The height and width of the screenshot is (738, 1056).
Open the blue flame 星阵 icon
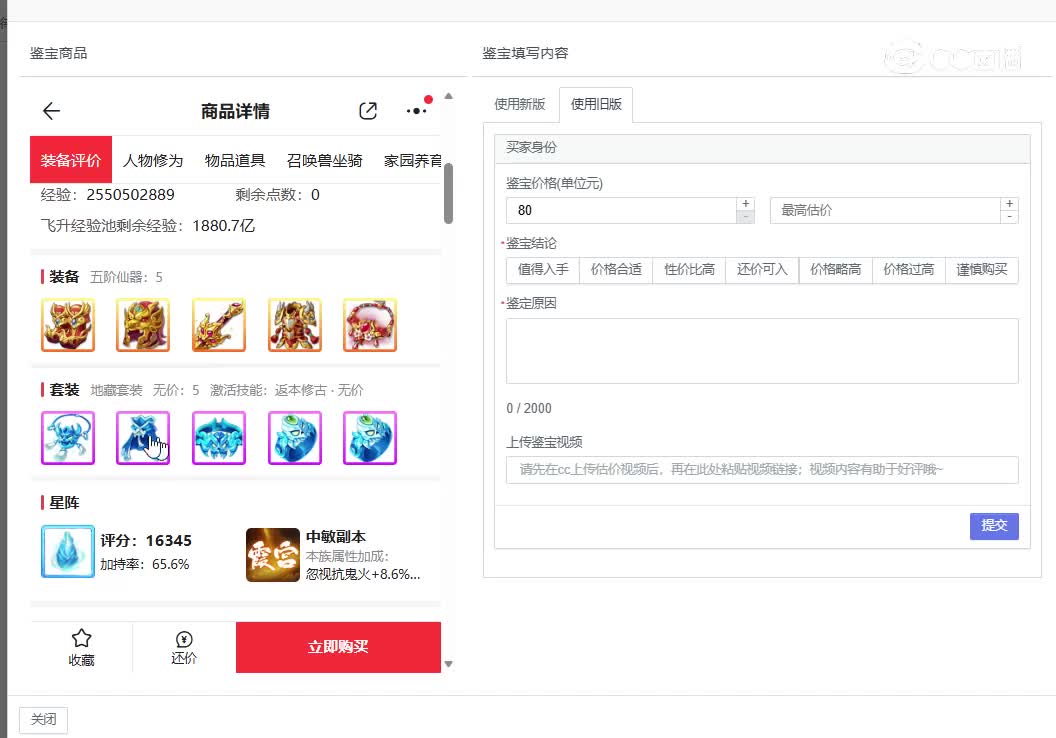(68, 551)
